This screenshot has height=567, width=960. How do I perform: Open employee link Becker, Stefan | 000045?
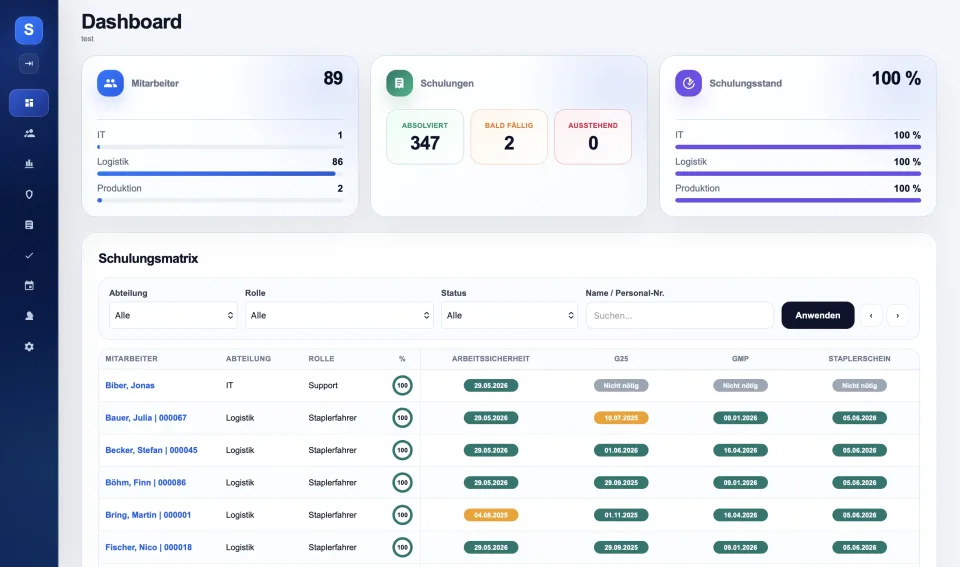click(151, 450)
